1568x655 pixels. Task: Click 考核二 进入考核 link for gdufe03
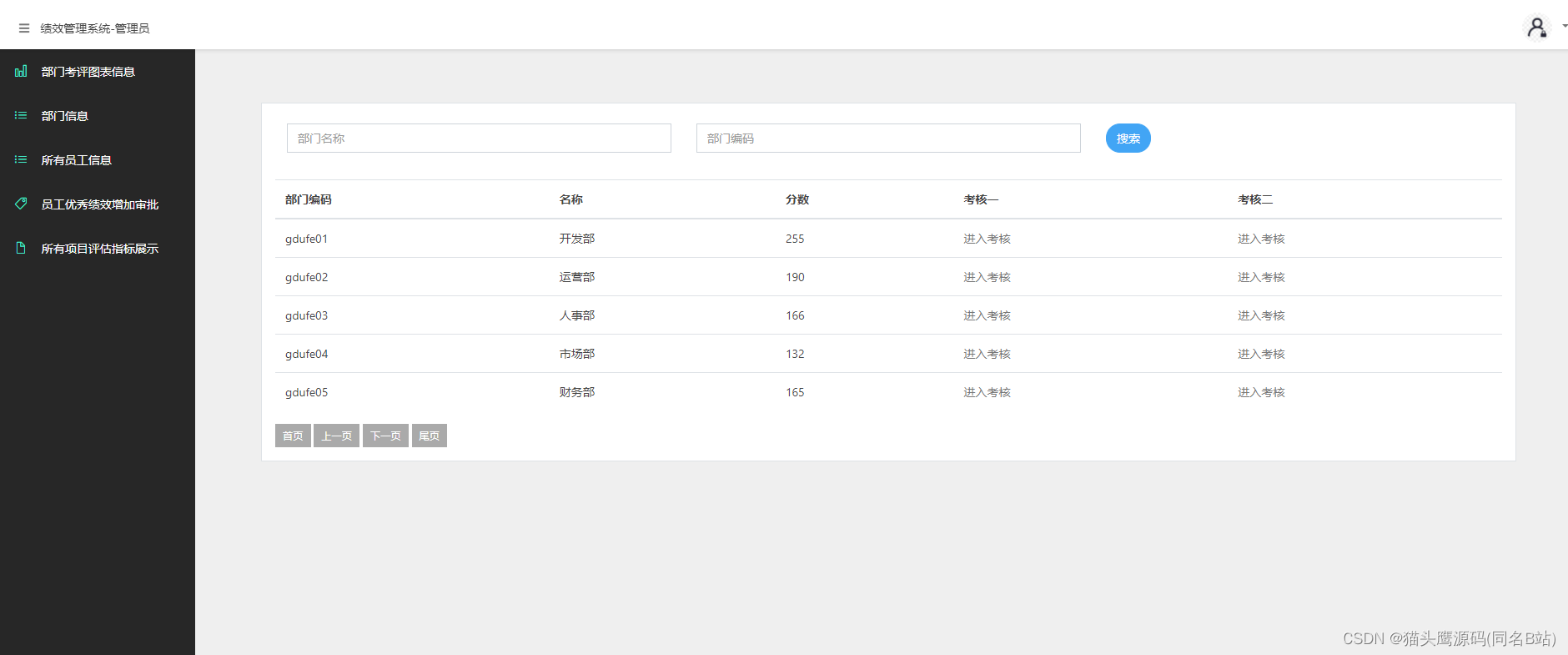1261,315
